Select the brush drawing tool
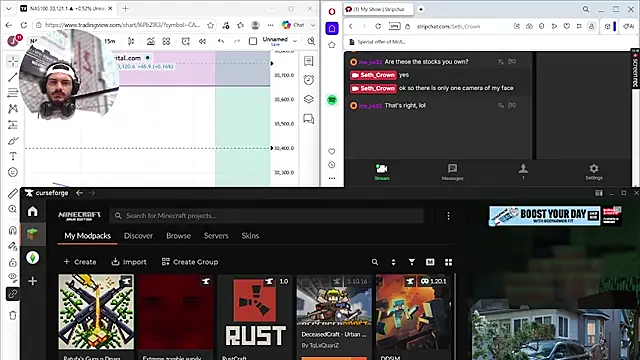The height and width of the screenshot is (360, 640). pos(13,141)
